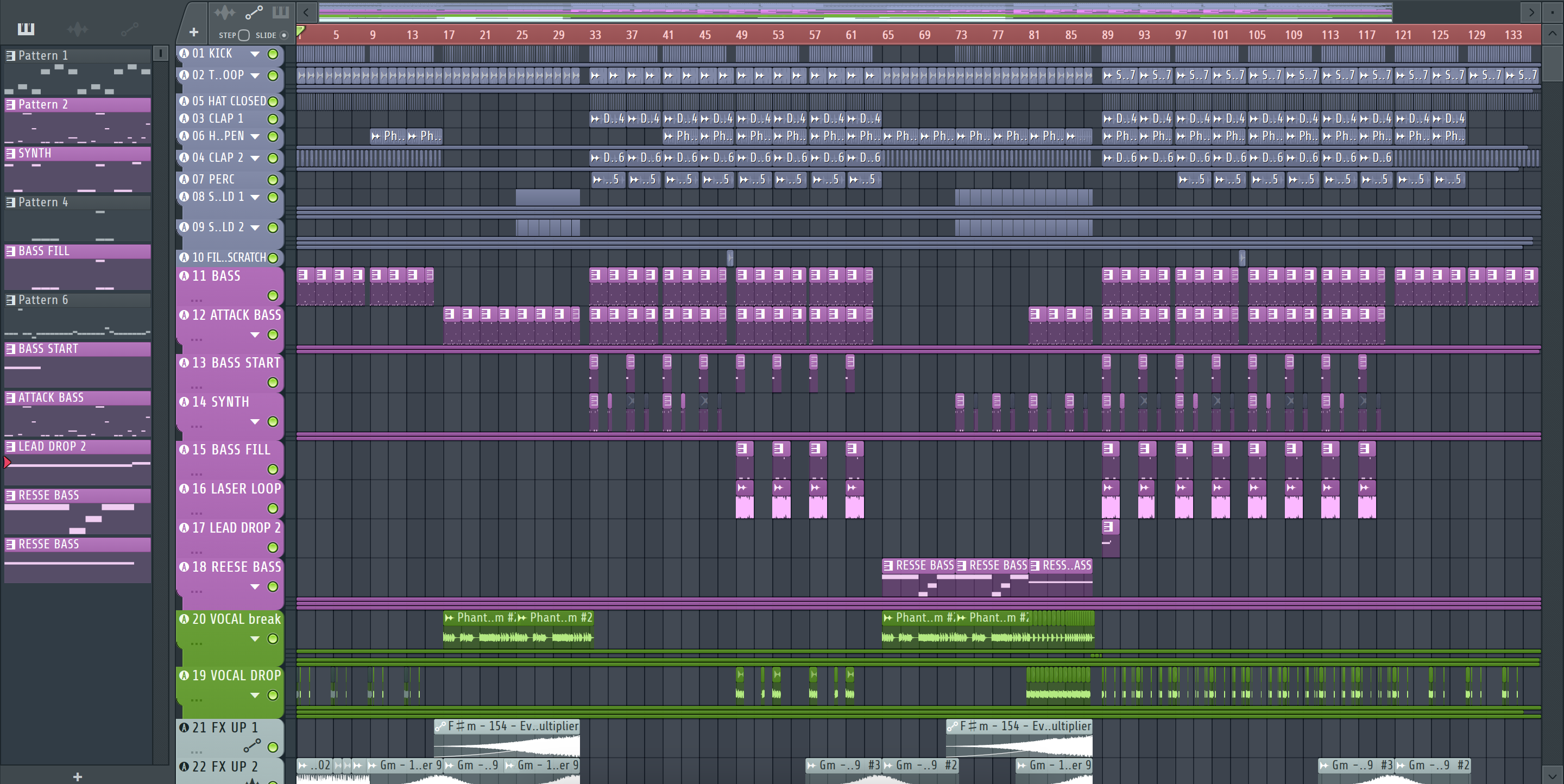Select first LASER LOOP audio clip at bar 49
Viewport: 1564px width, 784px height.
click(x=745, y=501)
